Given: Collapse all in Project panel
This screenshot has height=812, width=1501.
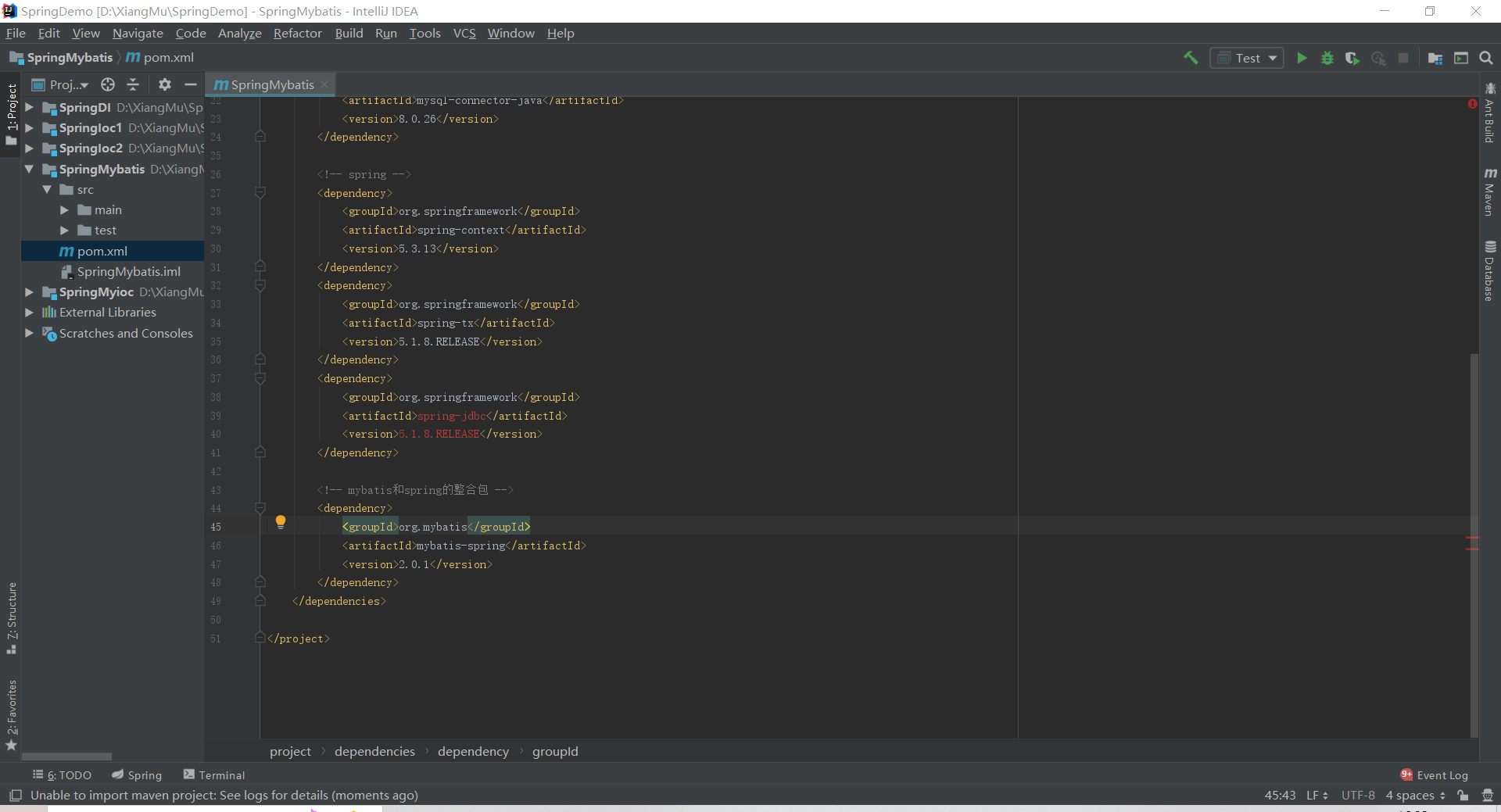Looking at the screenshot, I should click(133, 84).
